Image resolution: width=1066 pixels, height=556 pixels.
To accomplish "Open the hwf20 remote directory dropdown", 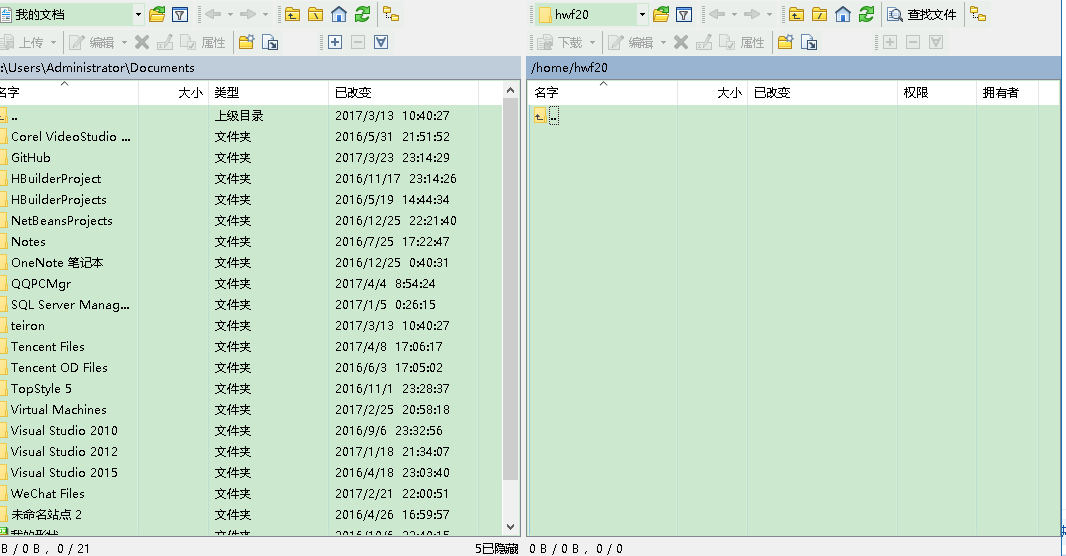I will [x=640, y=14].
